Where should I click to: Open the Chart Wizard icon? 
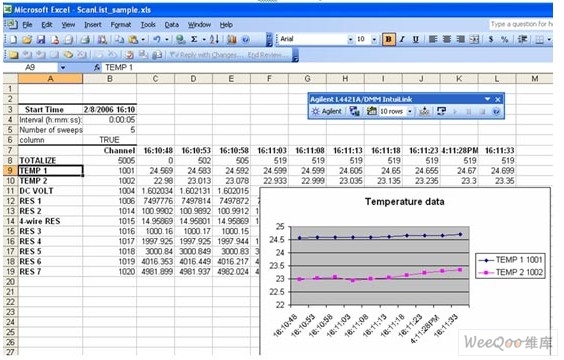click(x=232, y=39)
